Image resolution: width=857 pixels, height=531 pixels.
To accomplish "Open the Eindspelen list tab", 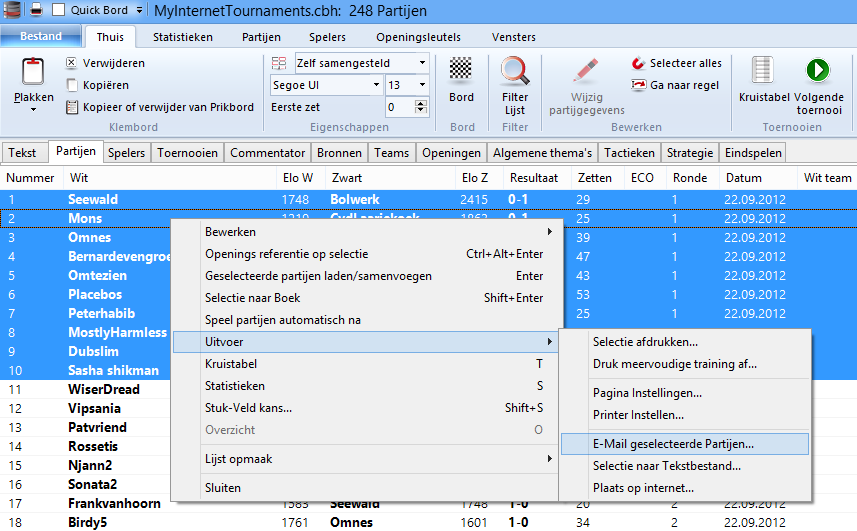I will point(753,152).
